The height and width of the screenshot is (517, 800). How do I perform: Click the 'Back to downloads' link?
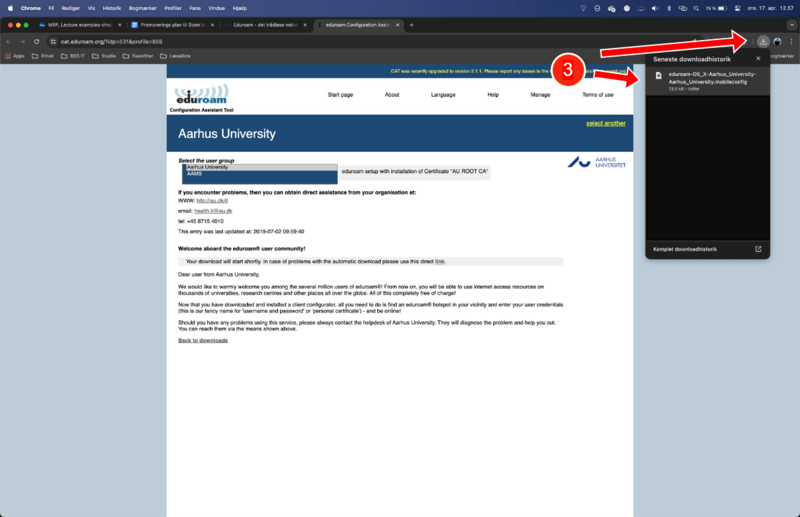click(203, 340)
